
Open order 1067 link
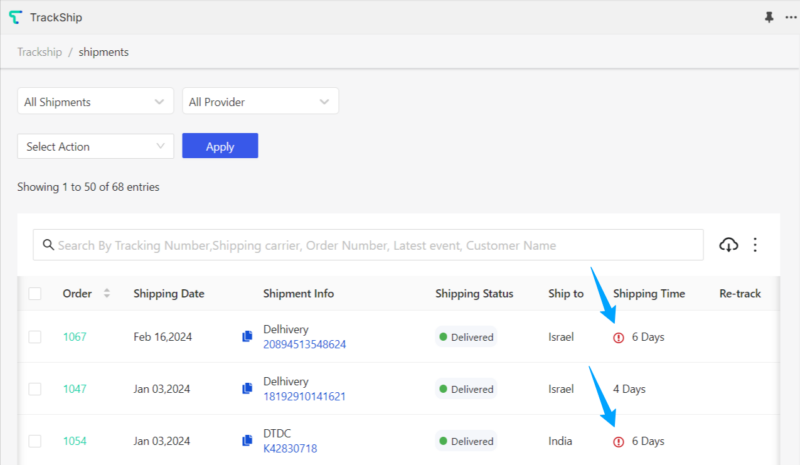pyautogui.click(x=74, y=337)
